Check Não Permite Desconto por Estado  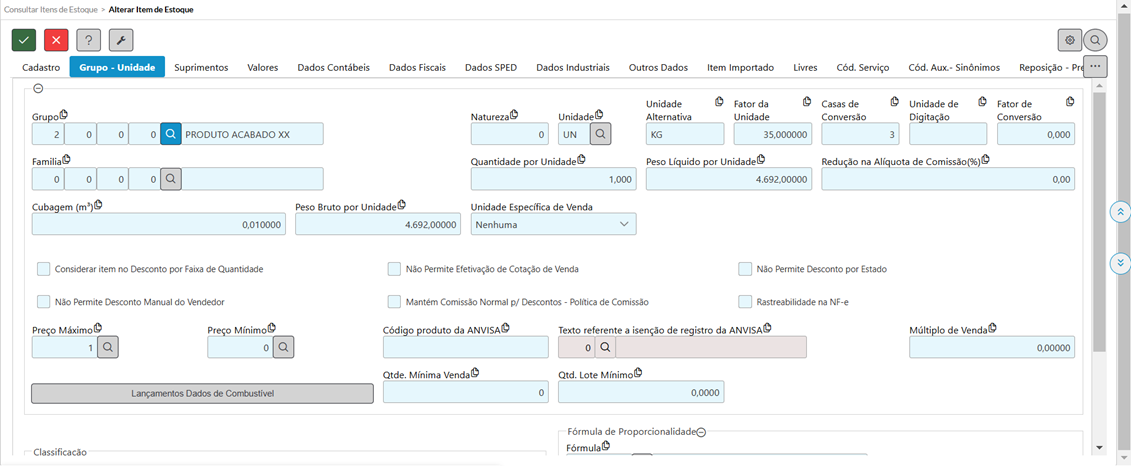click(745, 269)
